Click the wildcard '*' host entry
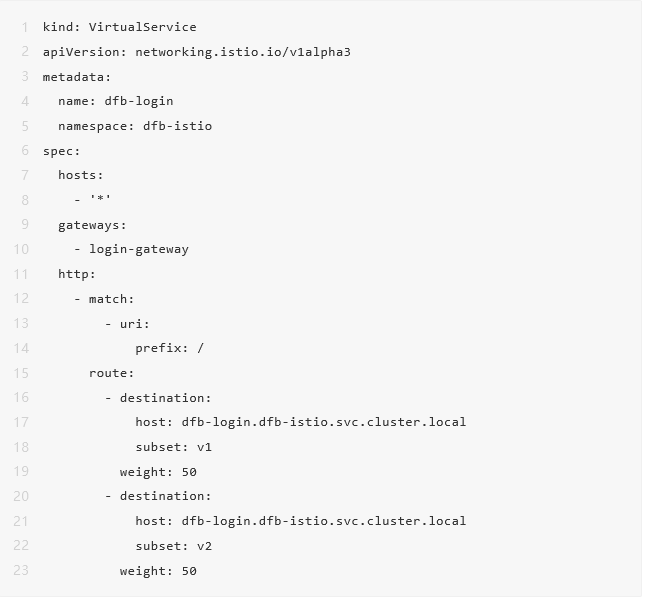This screenshot has width=645, height=599. tap(100, 199)
